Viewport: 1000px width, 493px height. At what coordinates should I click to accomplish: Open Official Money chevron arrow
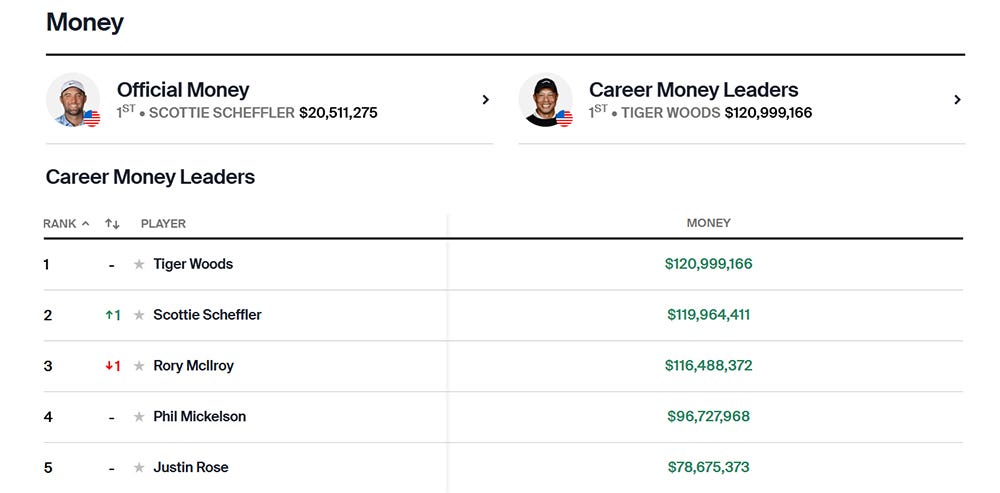[x=485, y=99]
